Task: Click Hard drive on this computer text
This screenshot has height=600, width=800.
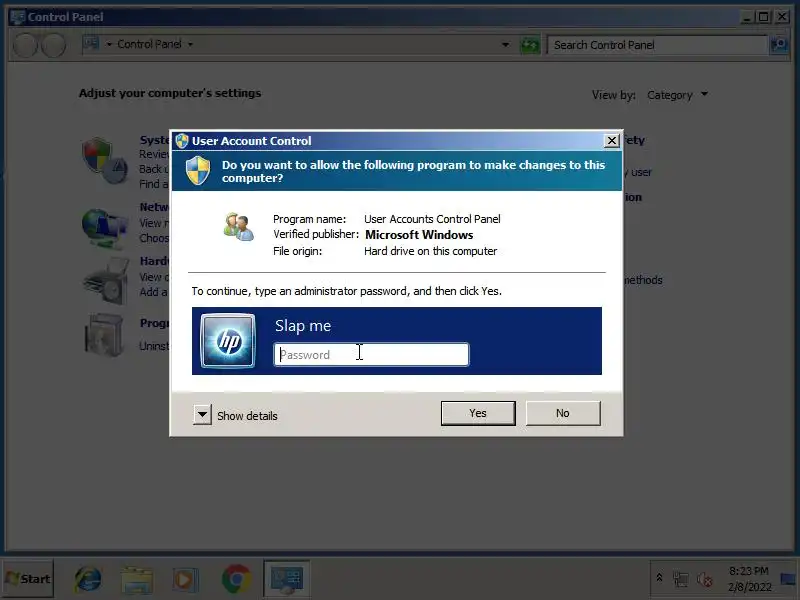Action: tap(430, 251)
